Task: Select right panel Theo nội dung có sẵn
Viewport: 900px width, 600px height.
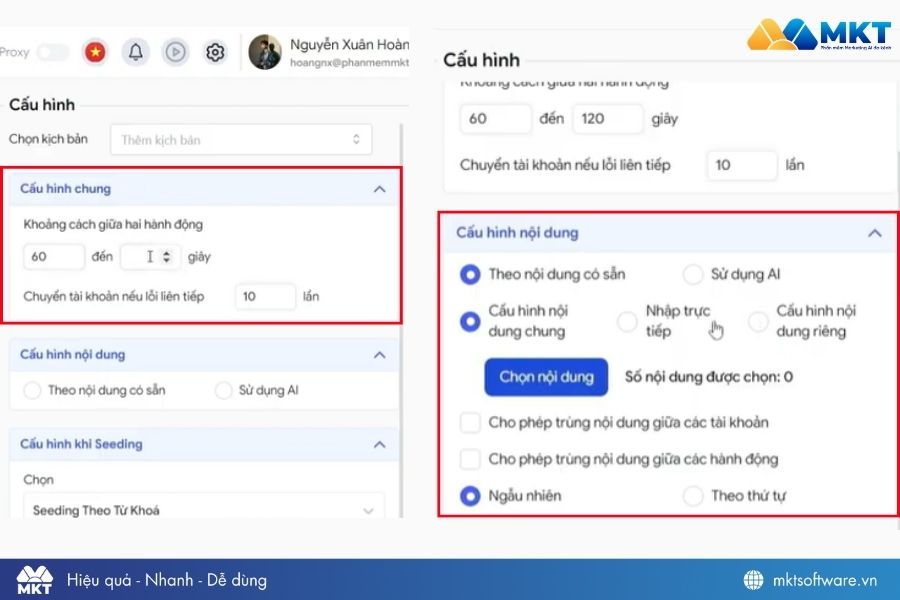Action: click(x=470, y=274)
